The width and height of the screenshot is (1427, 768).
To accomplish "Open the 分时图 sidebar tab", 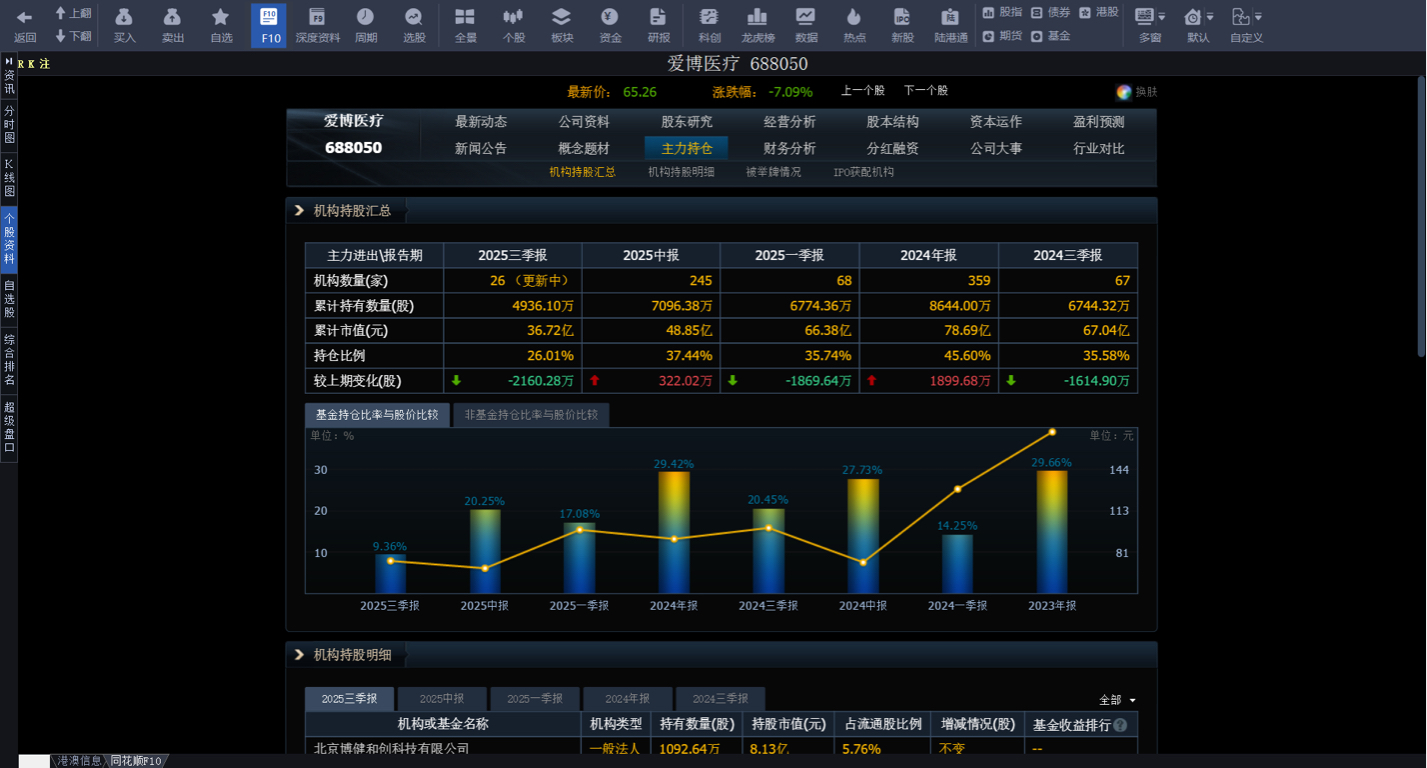I will (x=9, y=125).
